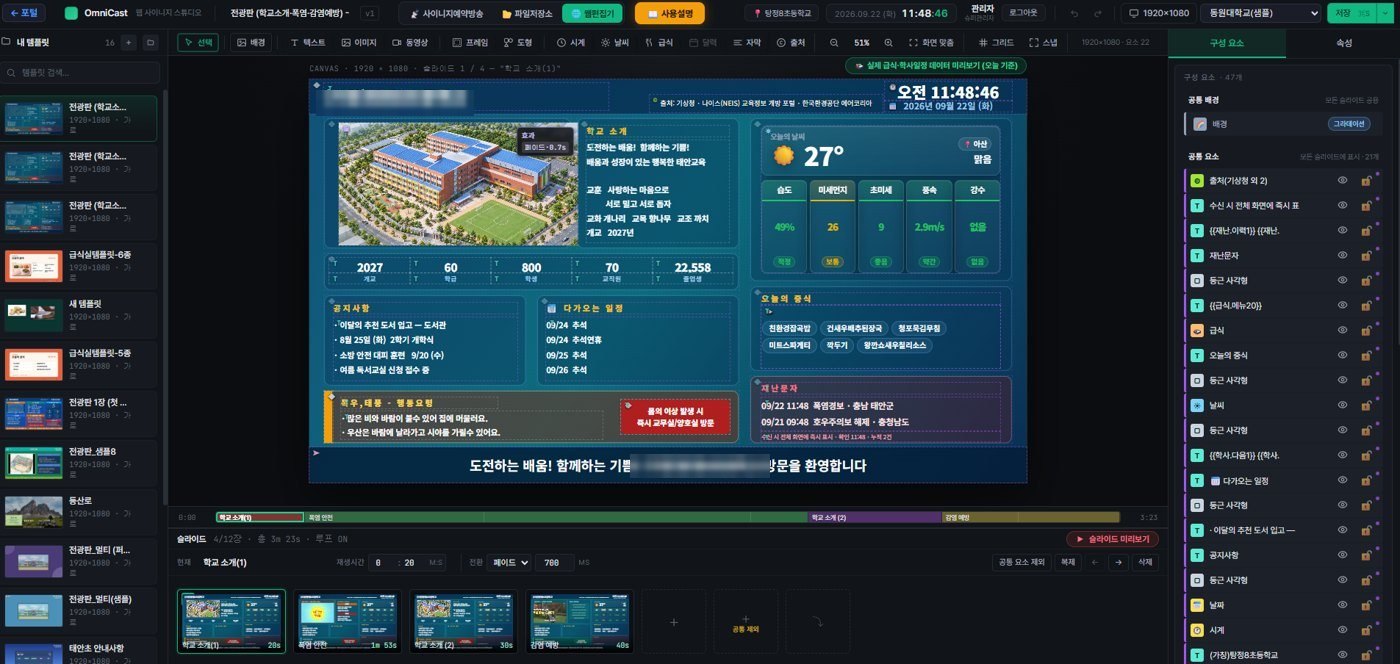Click the 로그아웃 logout button

coord(1022,13)
